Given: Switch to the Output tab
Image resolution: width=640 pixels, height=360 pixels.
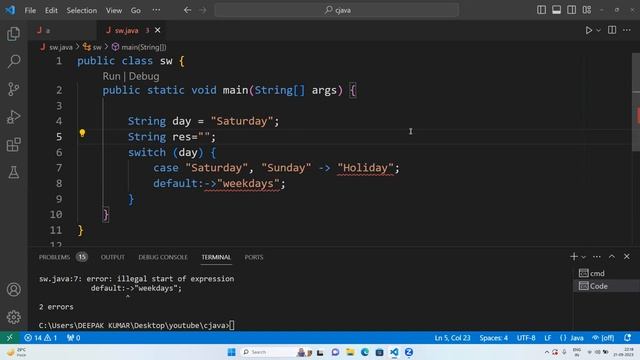Looking at the screenshot, I should pyautogui.click(x=113, y=257).
